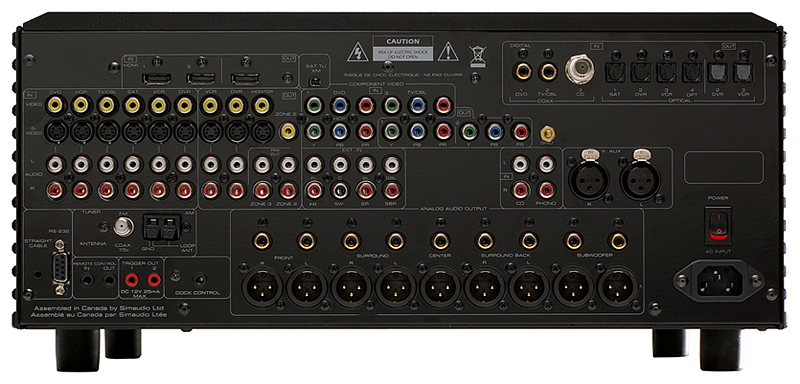Click the coax 3 CD digital input
800x384 pixels.
pos(579,68)
